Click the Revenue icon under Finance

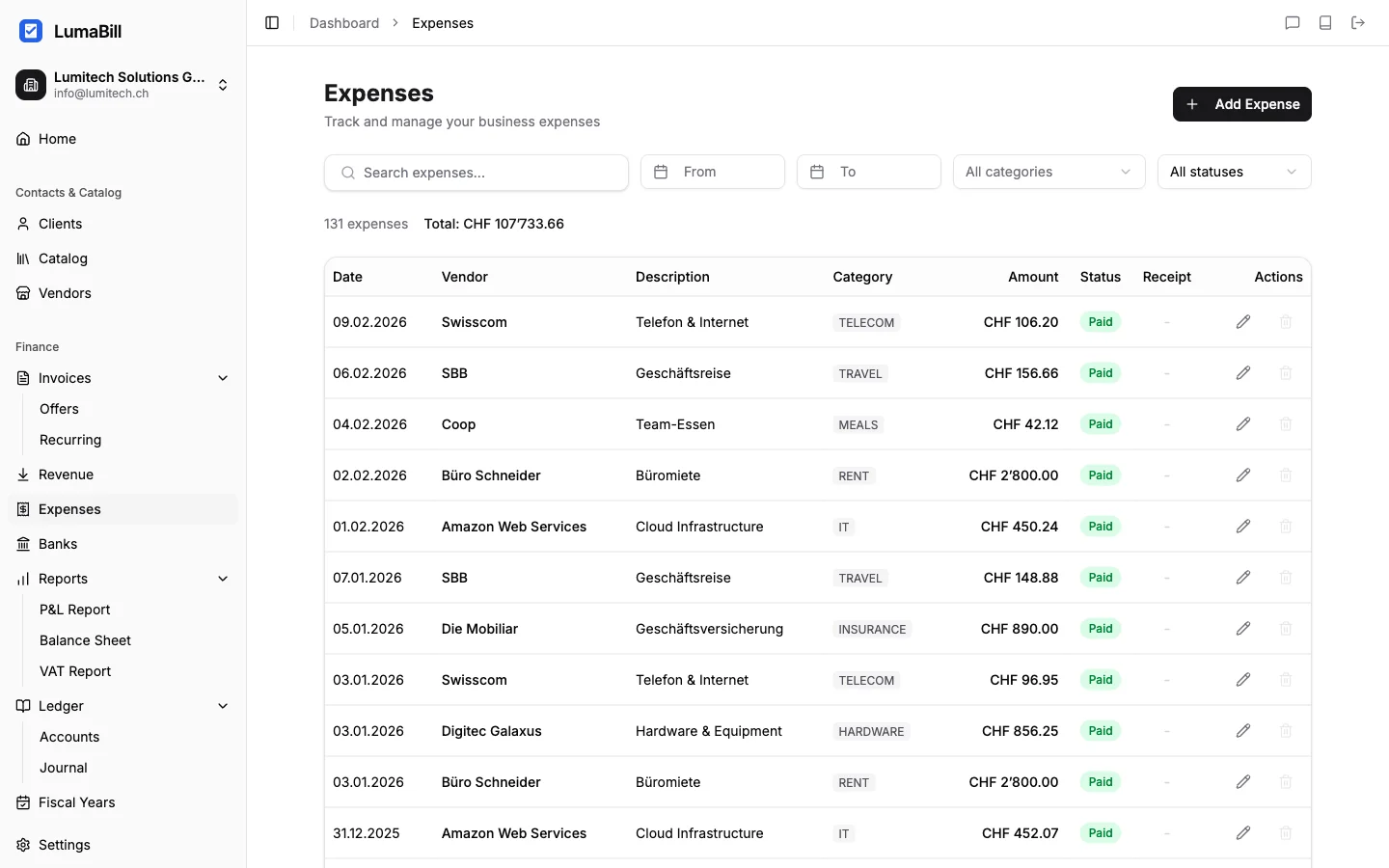22,475
